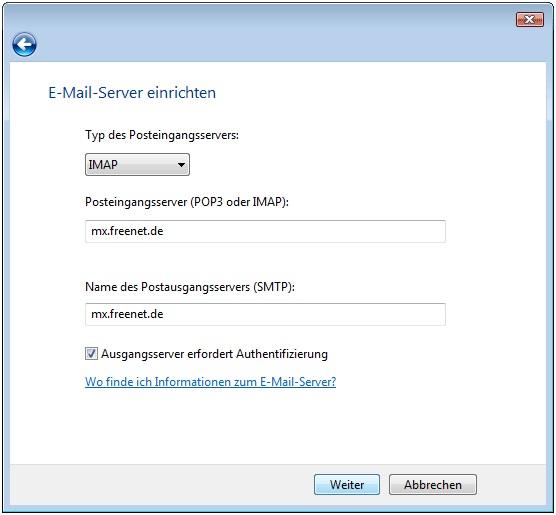The width and height of the screenshot is (556, 515).
Task: Toggle via the 'Ausgangsserver erfordert Authentifizierung' label
Action: pyautogui.click(x=215, y=354)
